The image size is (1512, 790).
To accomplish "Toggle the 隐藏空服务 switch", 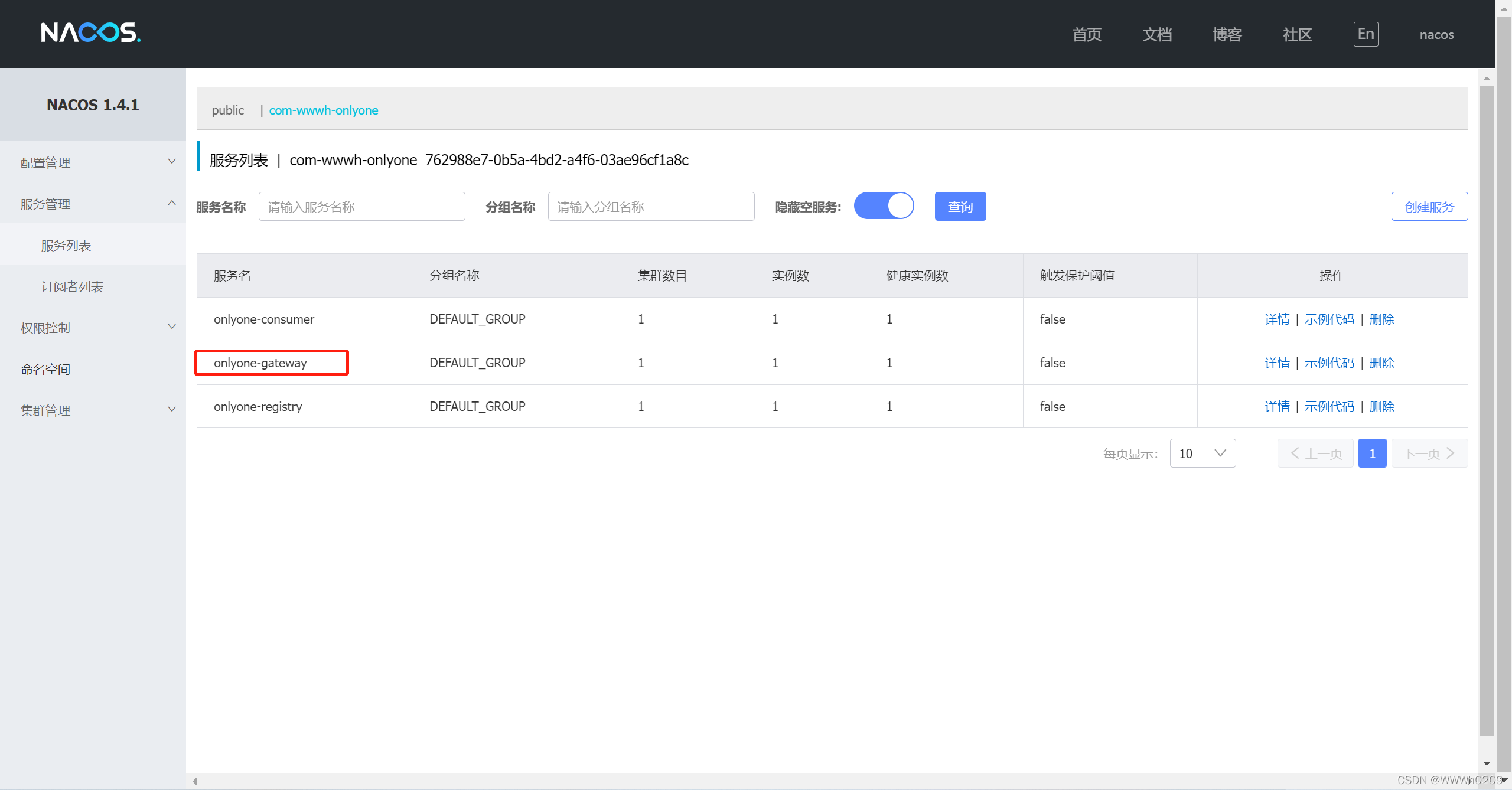I will point(884,206).
